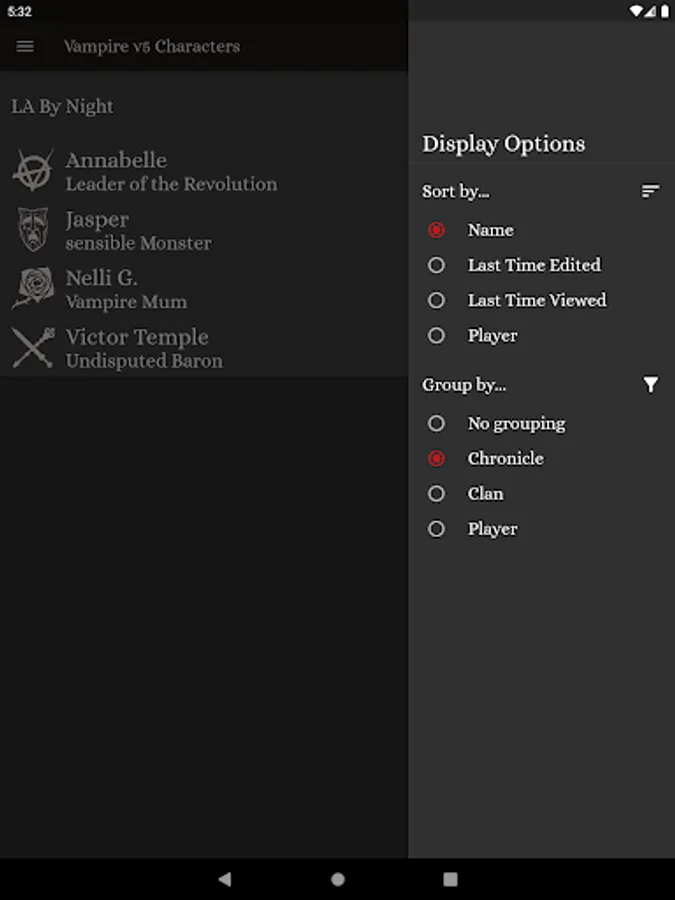Click Victor Temple's scepter clan icon
This screenshot has width=675, height=900.
[33, 348]
